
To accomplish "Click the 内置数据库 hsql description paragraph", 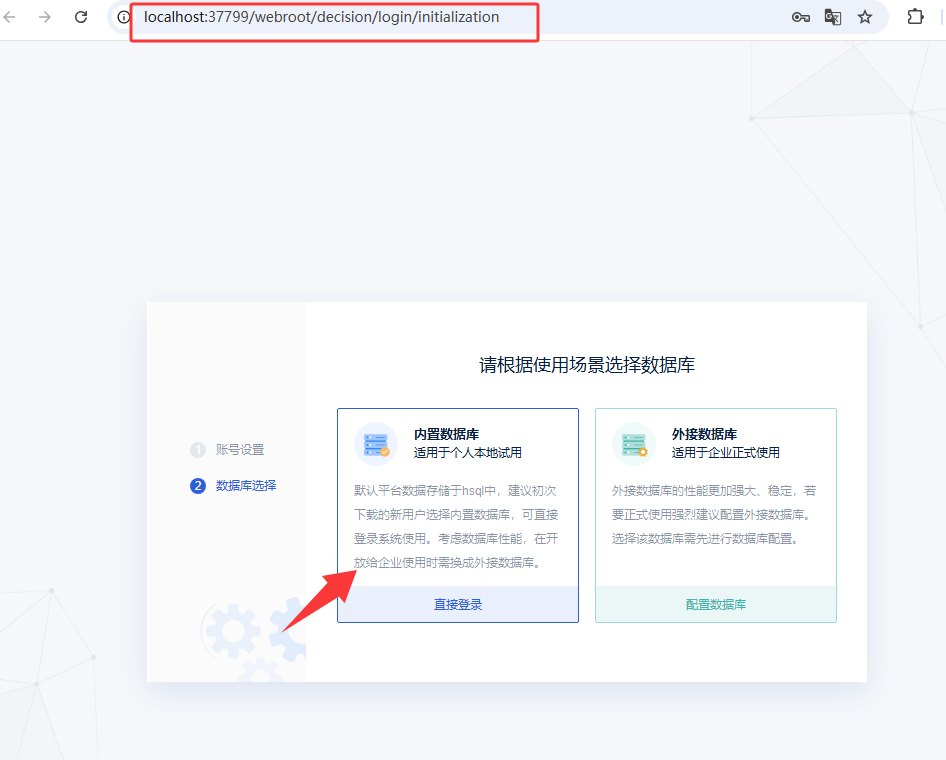I will point(456,527).
